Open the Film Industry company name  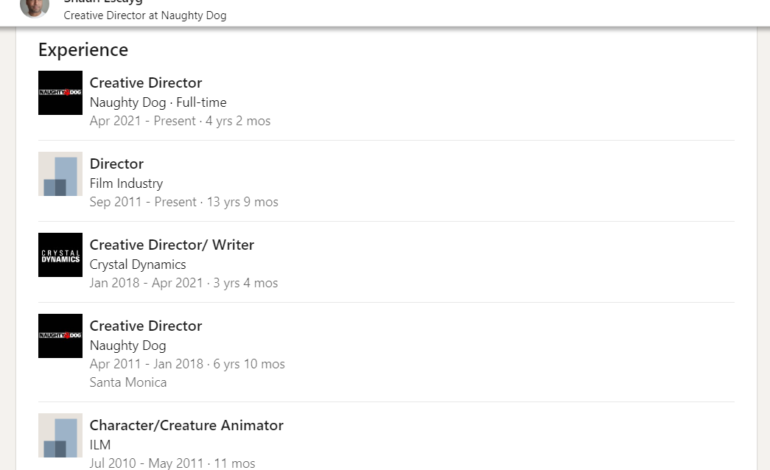click(x=126, y=183)
